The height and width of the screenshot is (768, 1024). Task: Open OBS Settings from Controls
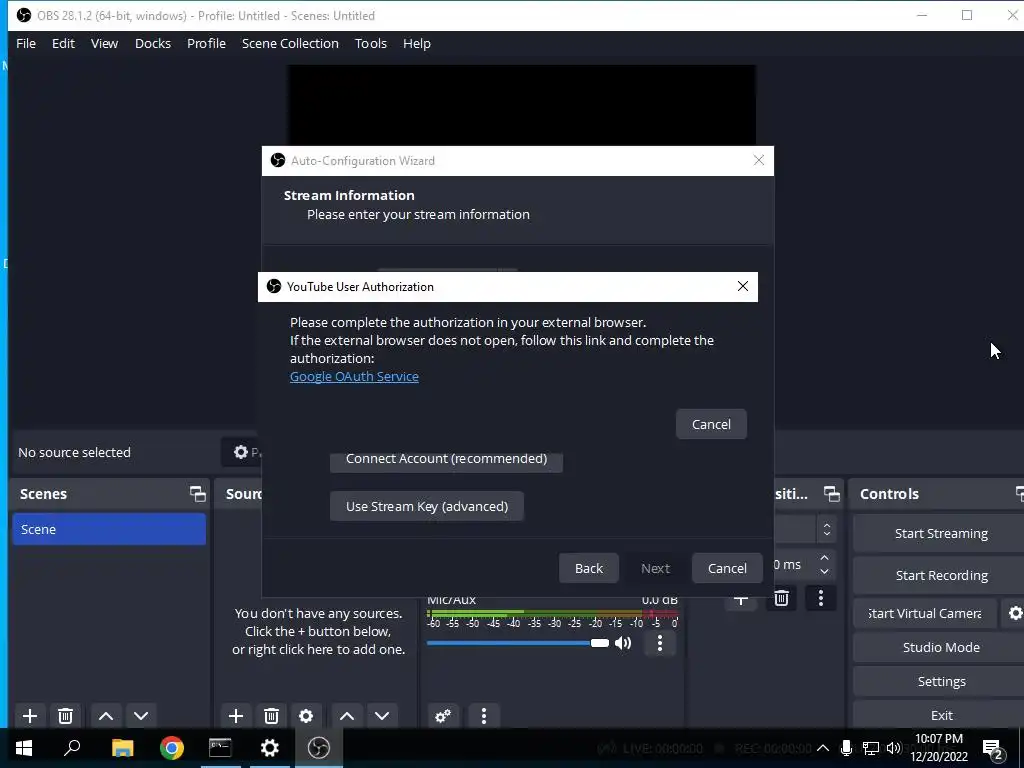[940, 681]
